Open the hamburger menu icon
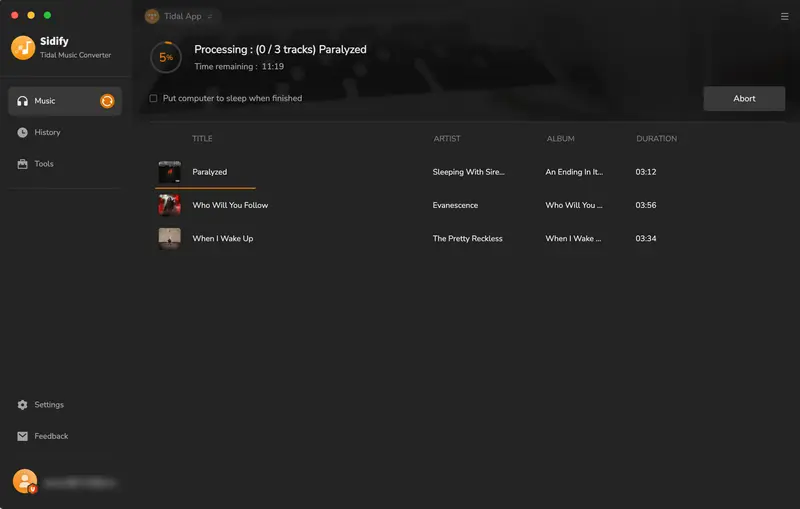800x509 pixels. tap(784, 16)
